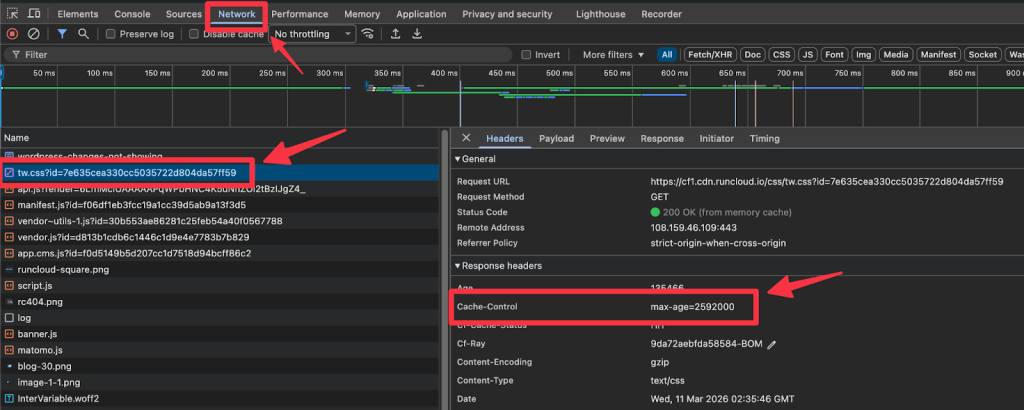Toggle the device toolbar icon
The height and width of the screenshot is (410, 1024).
click(36, 14)
